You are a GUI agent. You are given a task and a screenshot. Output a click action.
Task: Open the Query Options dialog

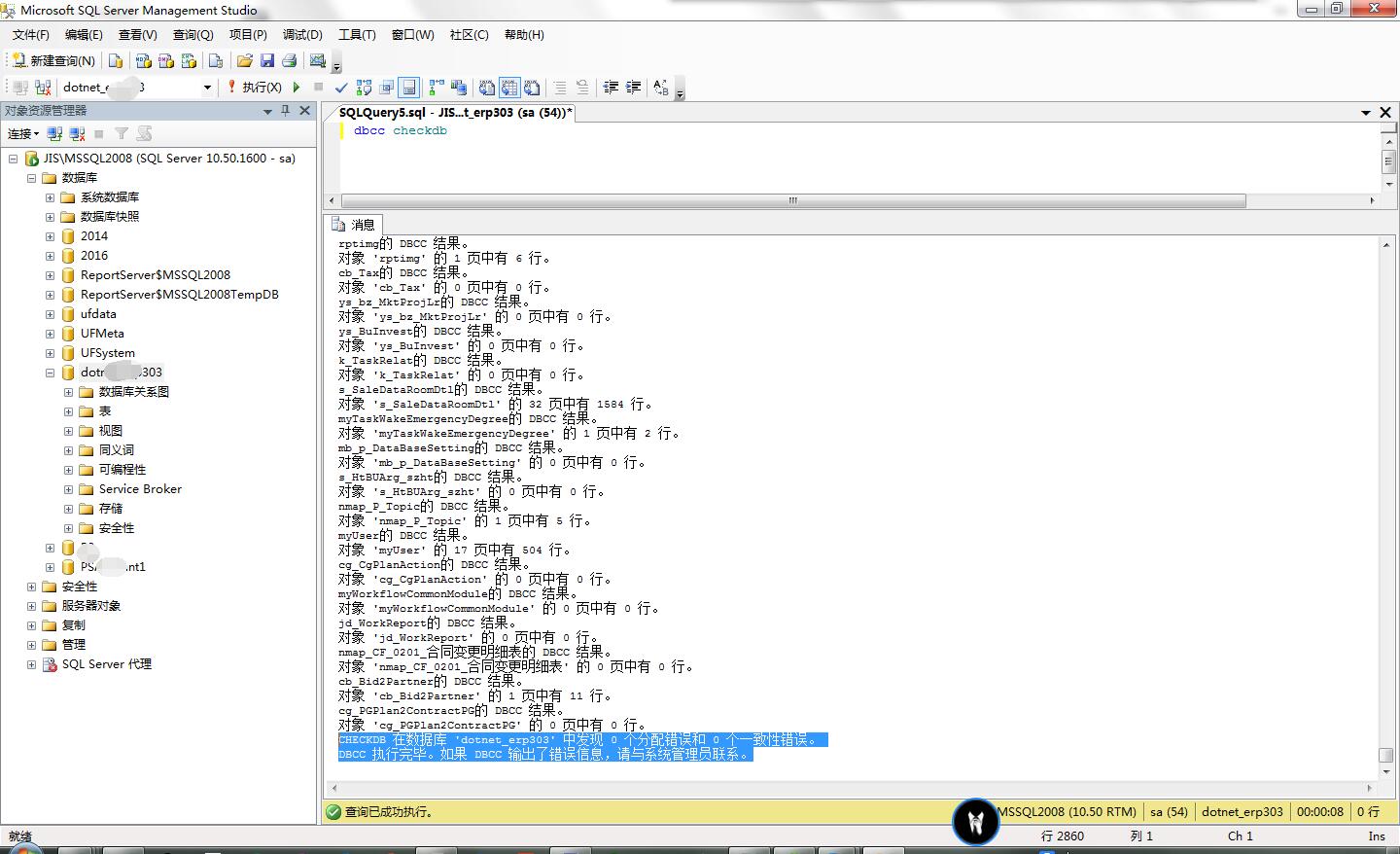pos(386,87)
